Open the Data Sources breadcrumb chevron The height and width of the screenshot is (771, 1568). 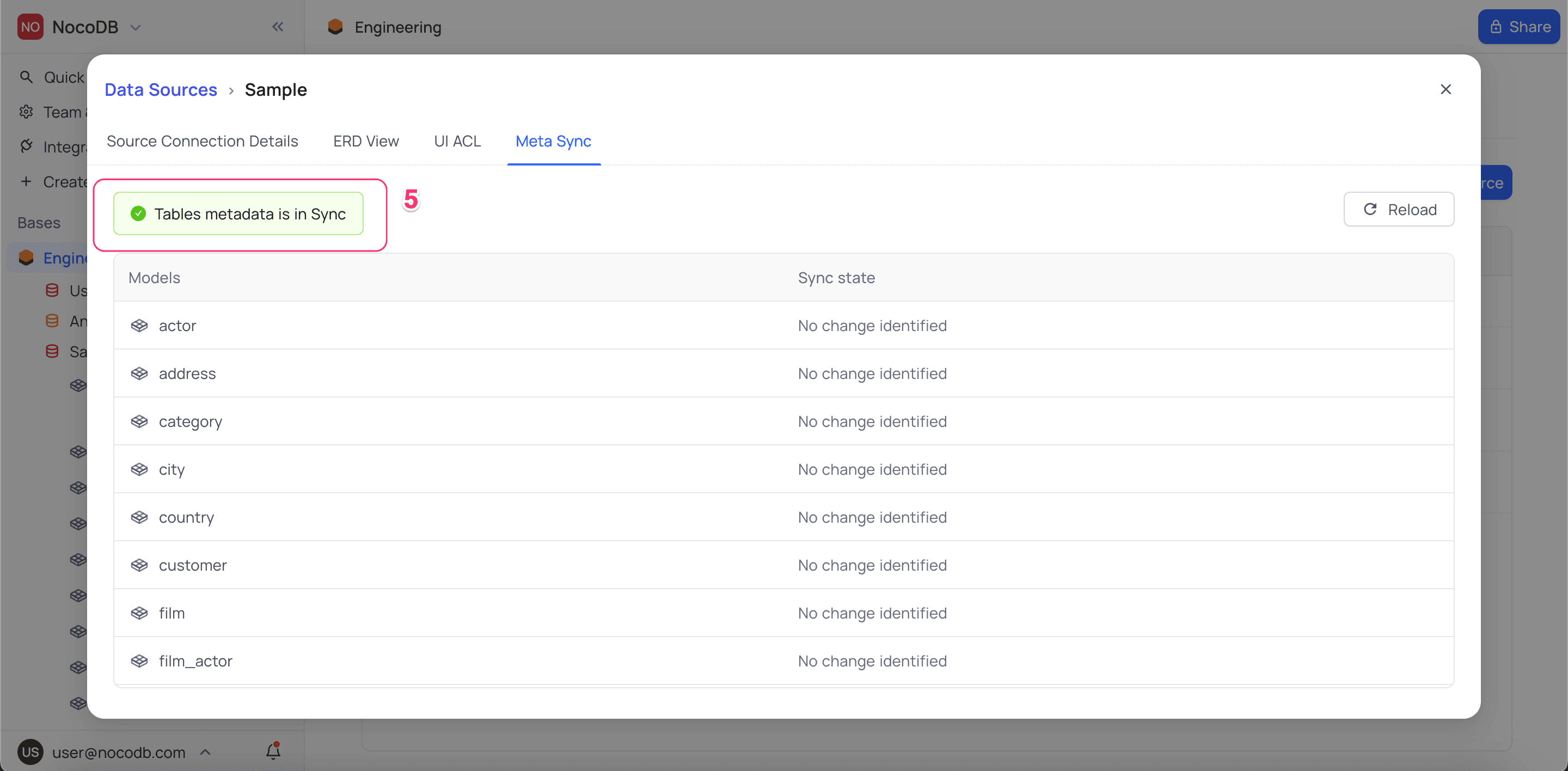coord(231,90)
